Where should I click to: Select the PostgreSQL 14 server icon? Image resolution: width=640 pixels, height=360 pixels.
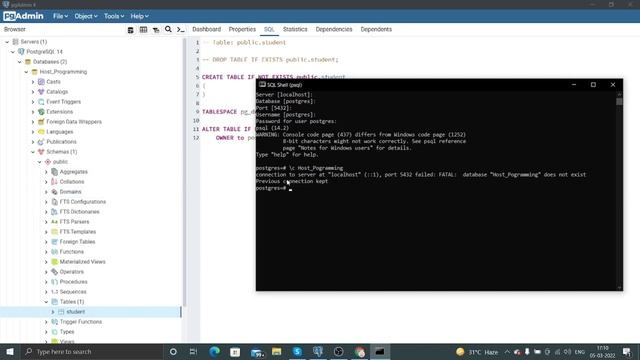pyautogui.click(x=21, y=52)
